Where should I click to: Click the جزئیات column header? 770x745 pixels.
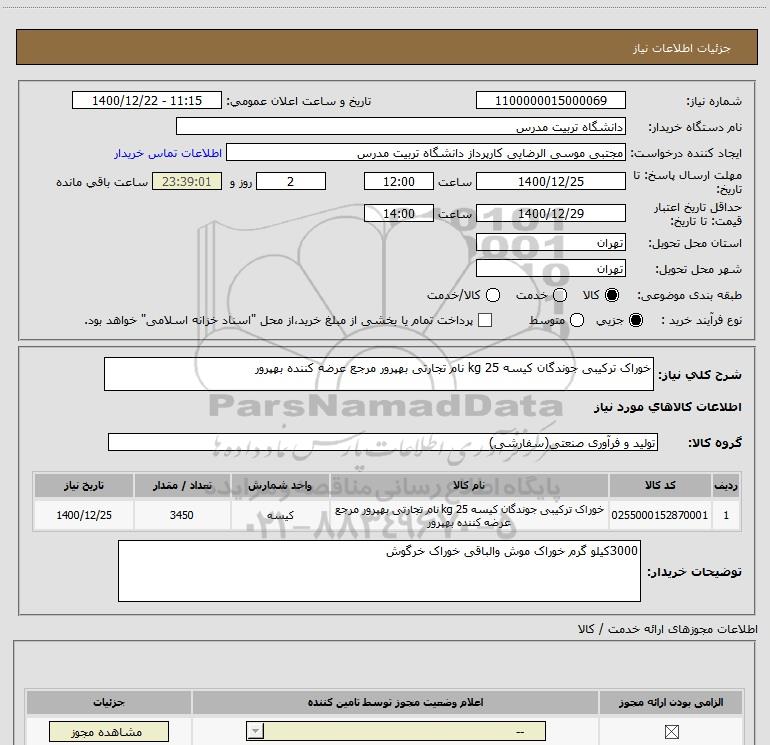click(x=109, y=702)
